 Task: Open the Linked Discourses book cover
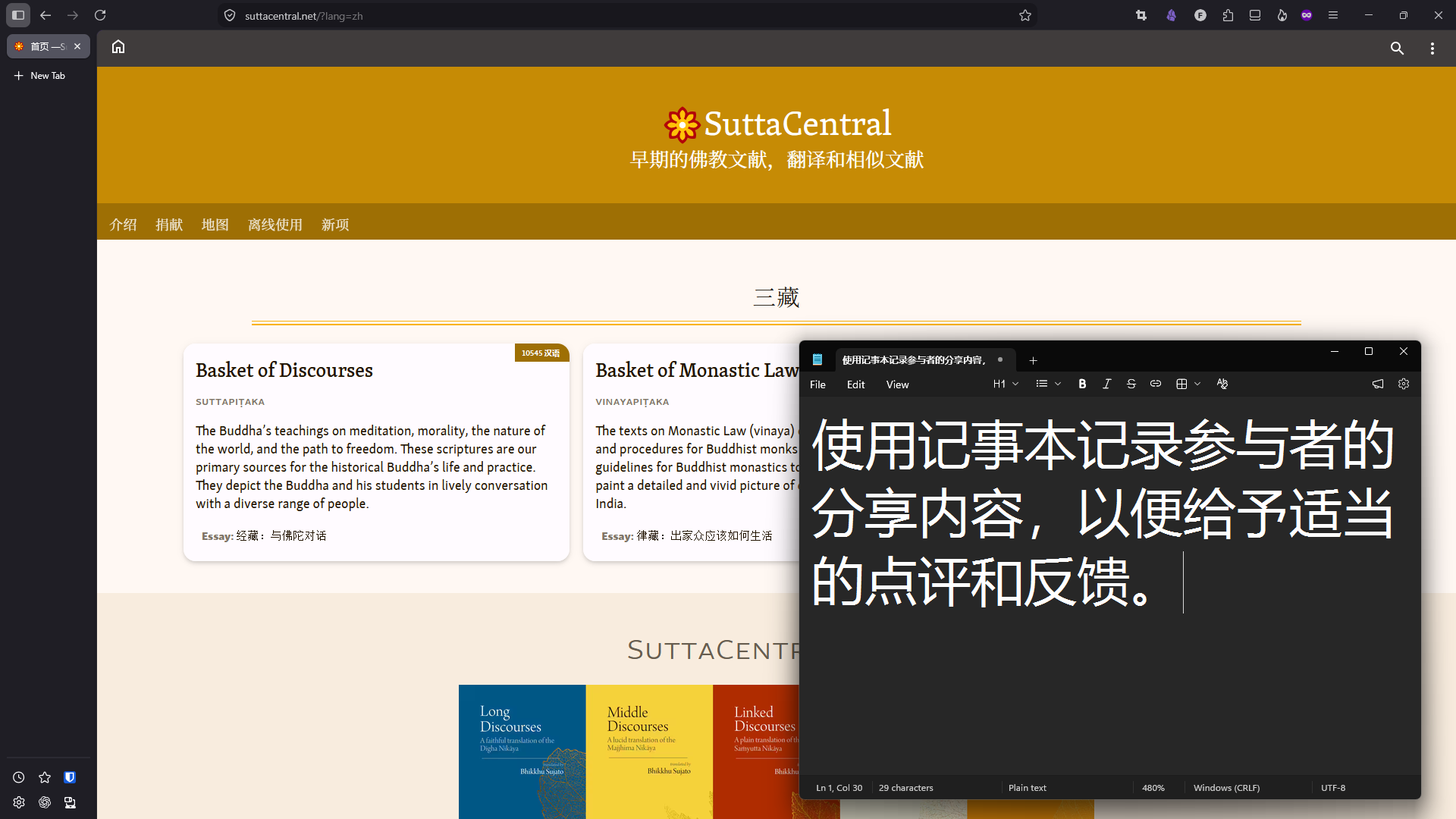click(756, 752)
